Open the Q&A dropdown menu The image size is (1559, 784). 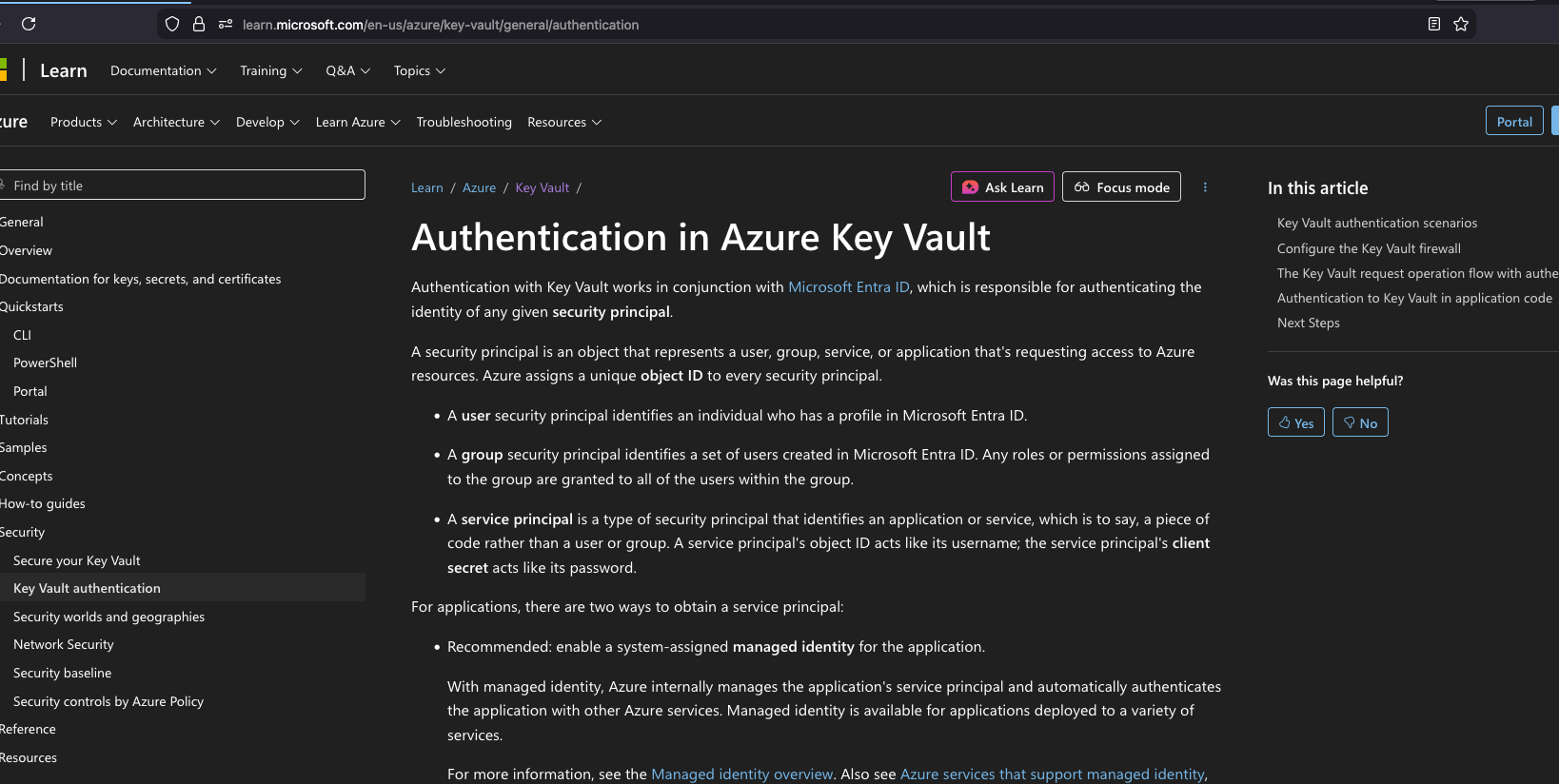tap(348, 70)
